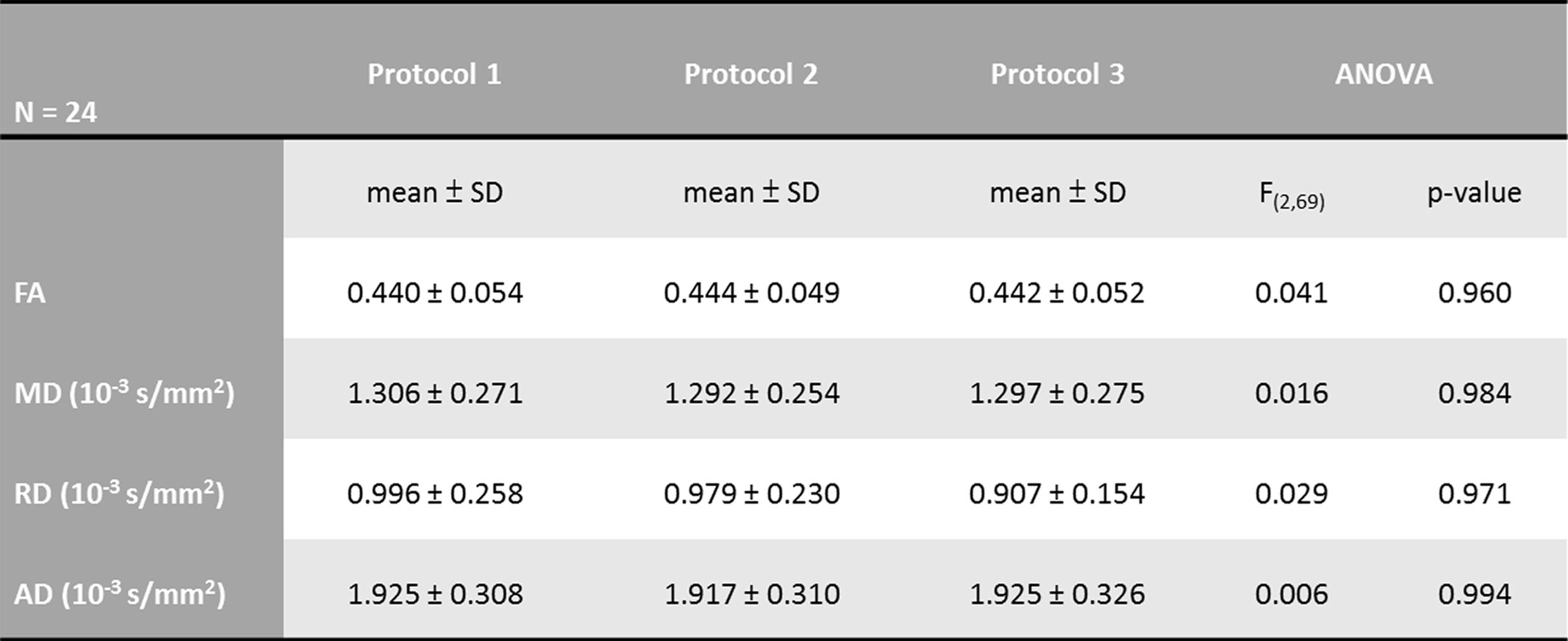The height and width of the screenshot is (641, 1568).
Task: Select the p-value 0.984 cell
Action: tap(1474, 393)
